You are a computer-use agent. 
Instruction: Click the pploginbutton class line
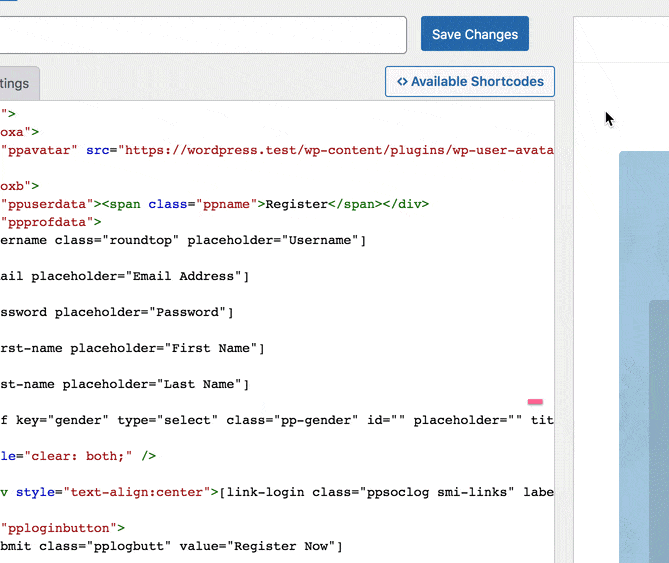click(x=62, y=528)
